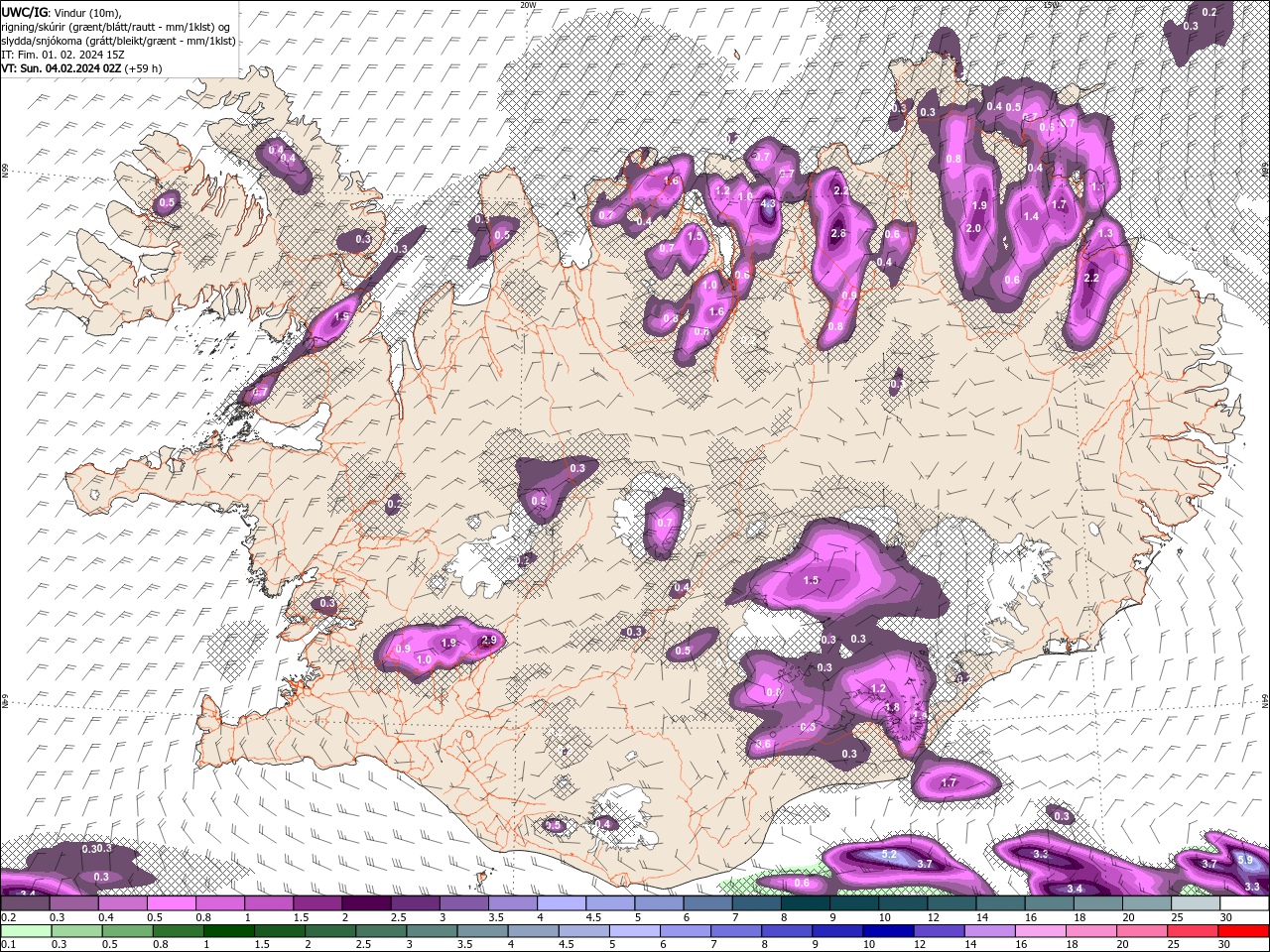The height and width of the screenshot is (952, 1270).
Task: Click the '20W' longitude label at top
Action: click(x=528, y=5)
